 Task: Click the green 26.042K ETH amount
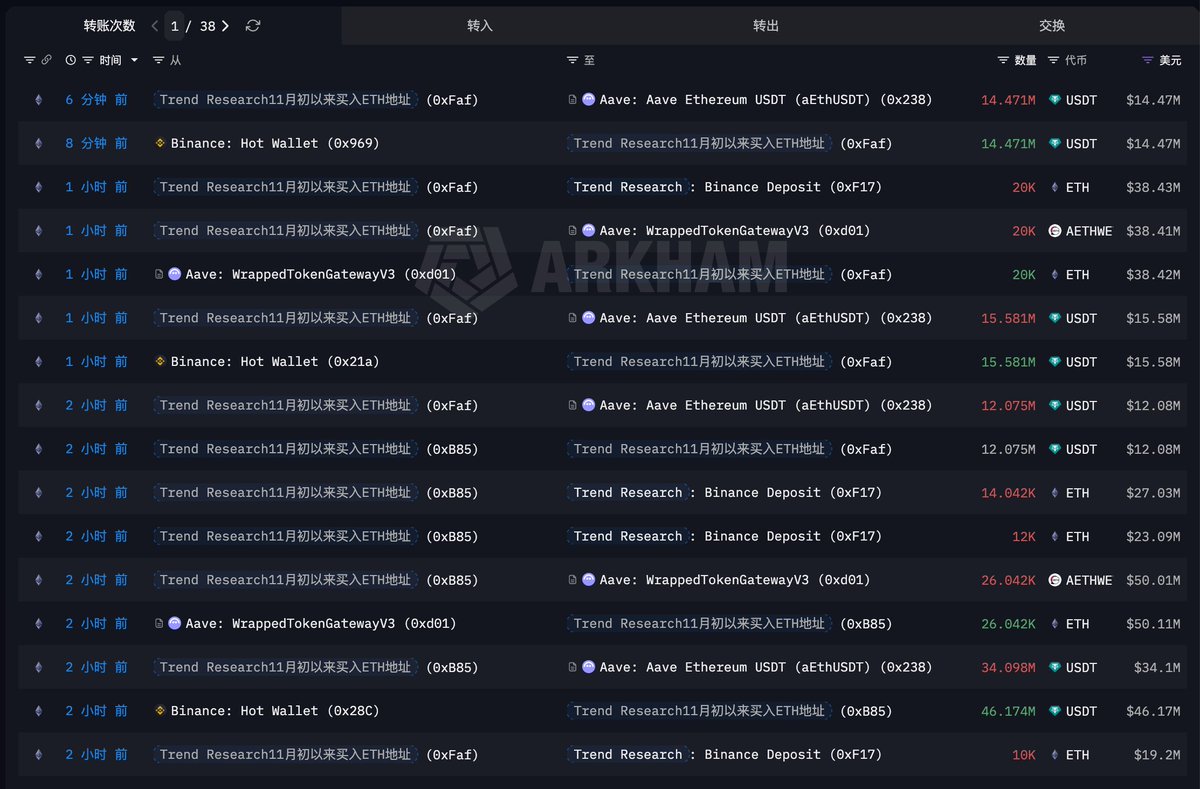1008,624
